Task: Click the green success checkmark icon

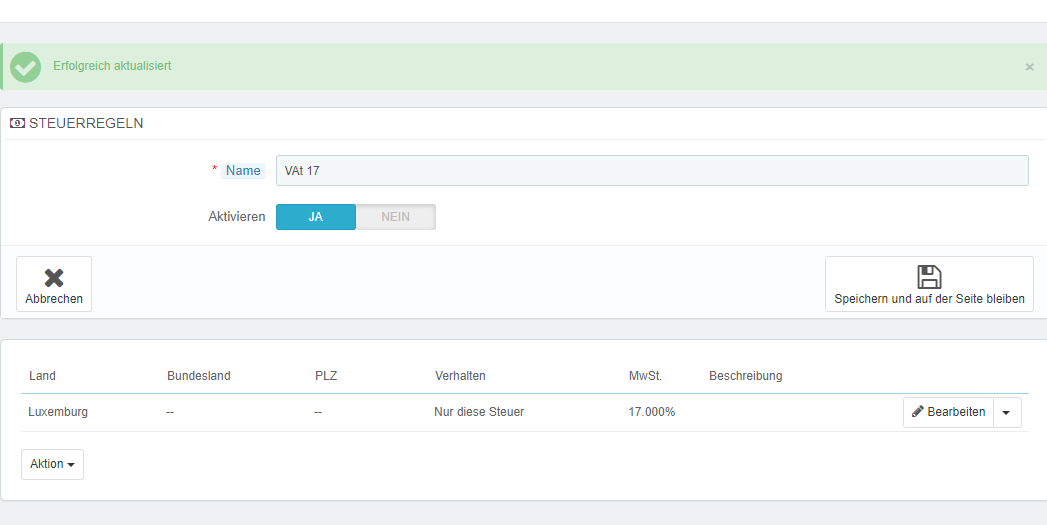Action: (x=25, y=66)
